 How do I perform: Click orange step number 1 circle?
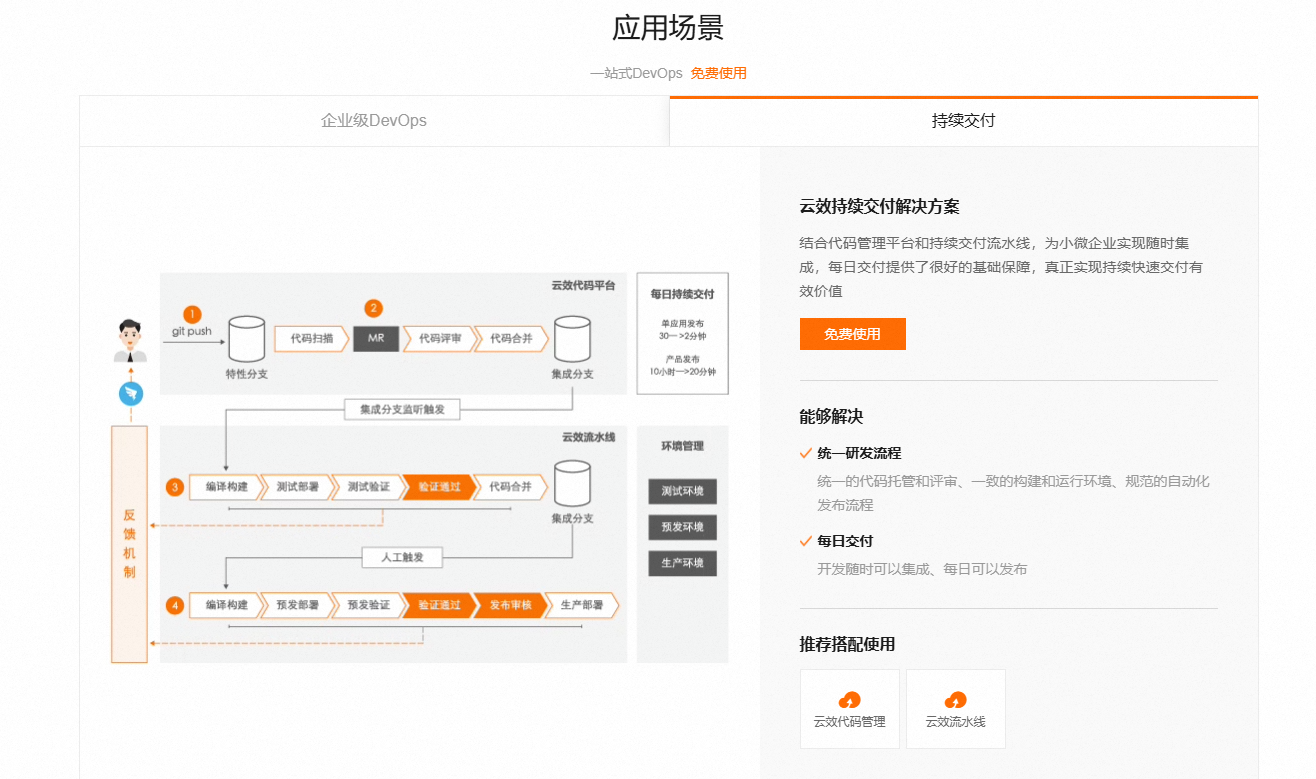pyautogui.click(x=193, y=313)
